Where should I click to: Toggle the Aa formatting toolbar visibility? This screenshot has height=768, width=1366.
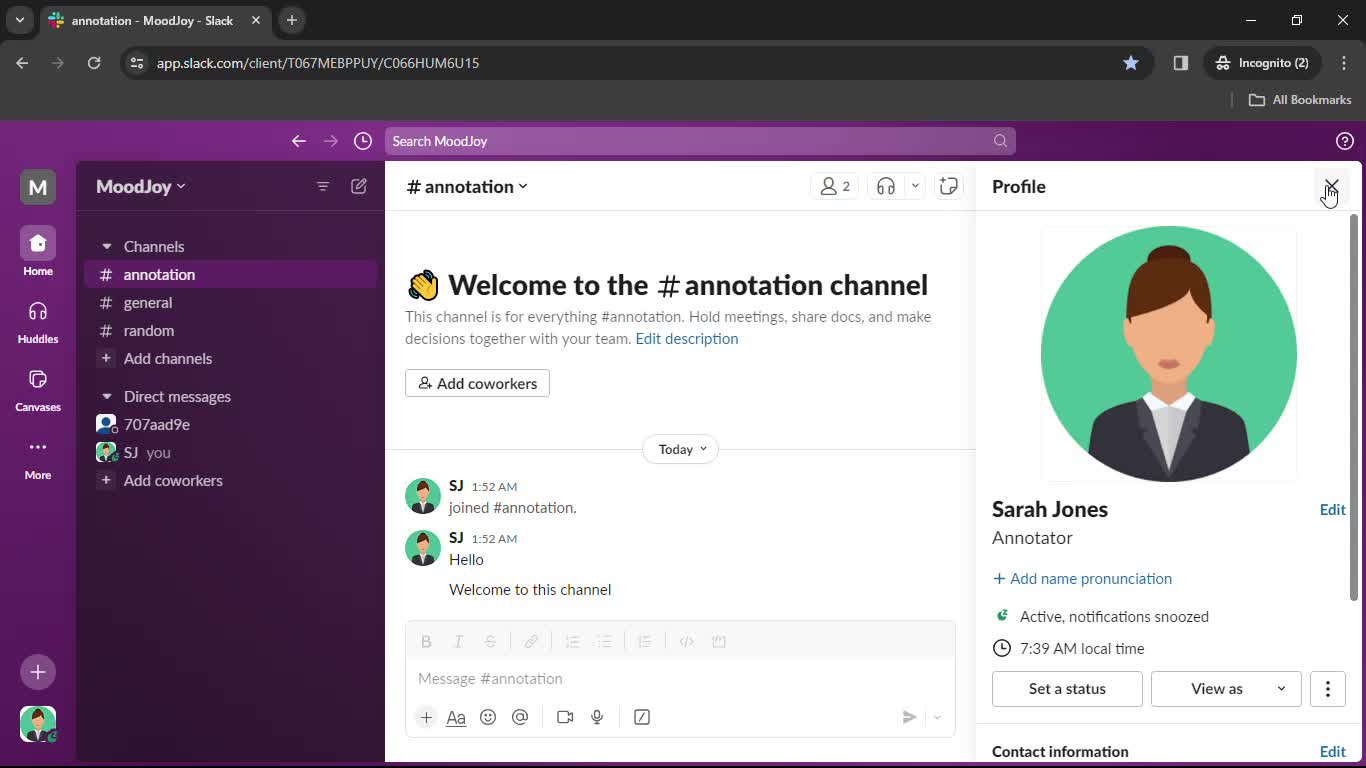[x=456, y=717]
